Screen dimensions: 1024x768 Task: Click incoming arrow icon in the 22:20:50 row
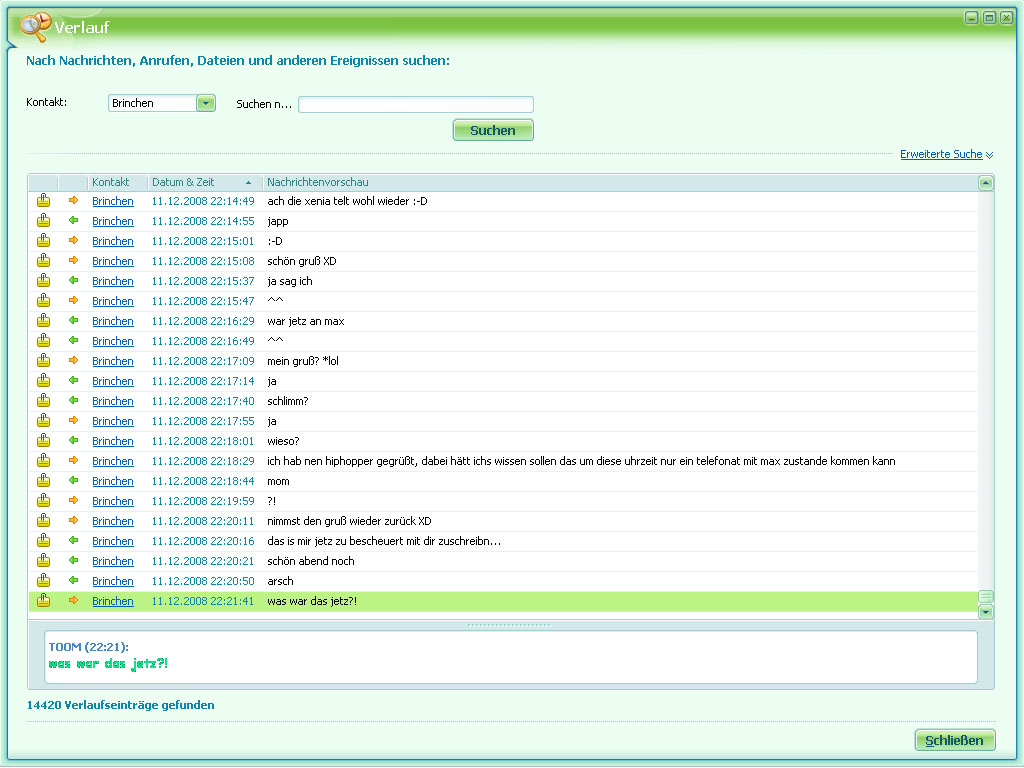(x=73, y=581)
